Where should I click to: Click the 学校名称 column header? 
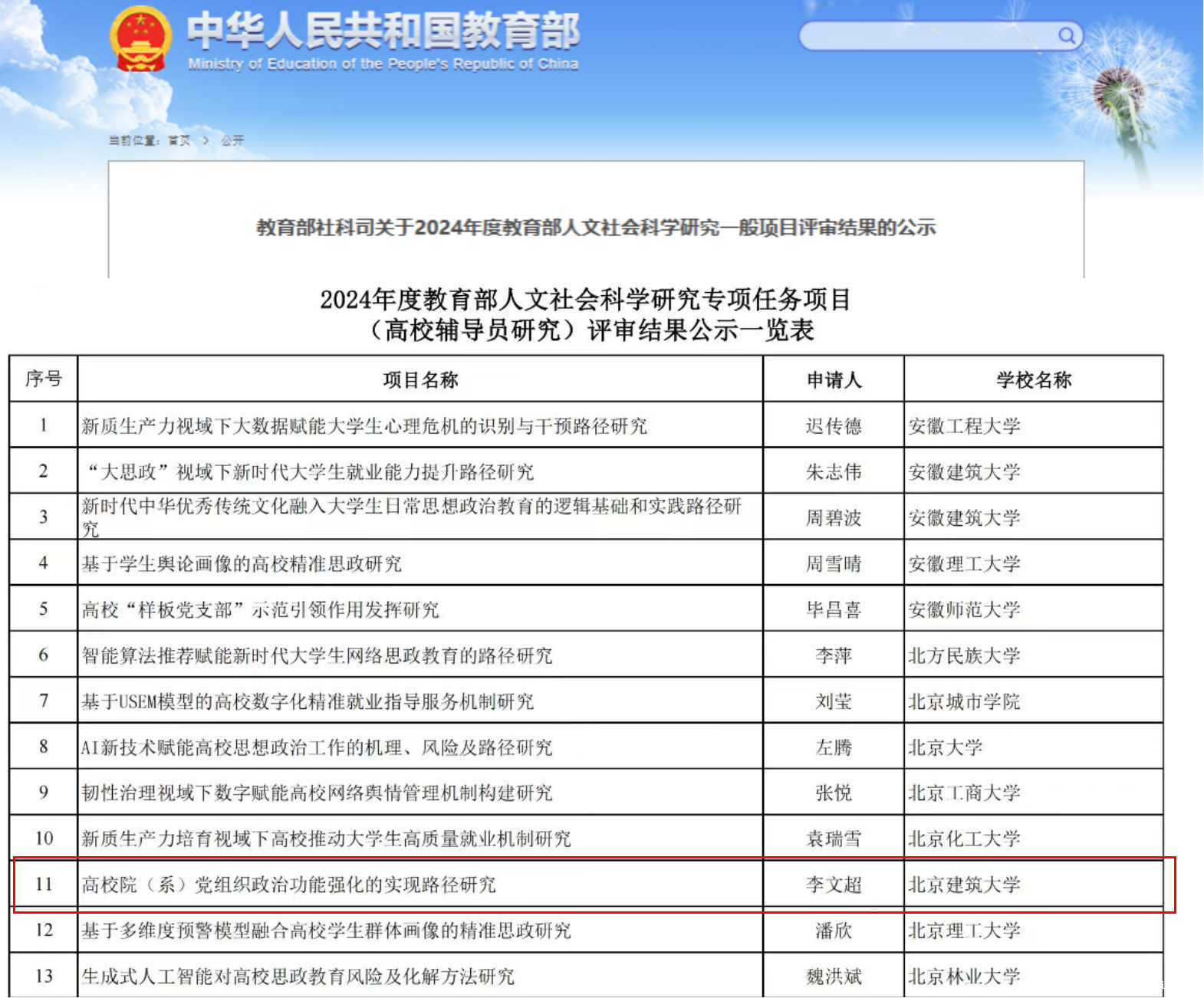point(1033,379)
